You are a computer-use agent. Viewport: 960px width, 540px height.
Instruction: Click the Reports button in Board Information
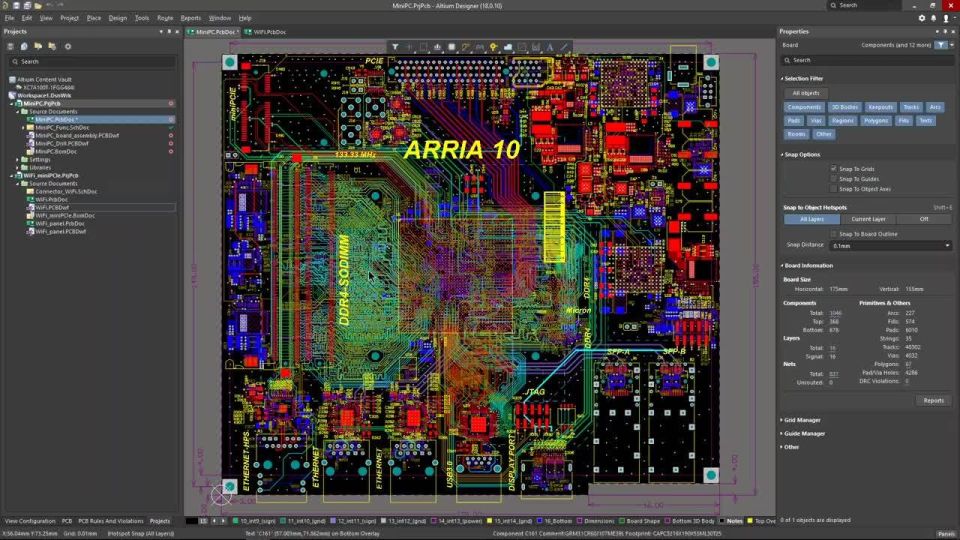click(934, 400)
